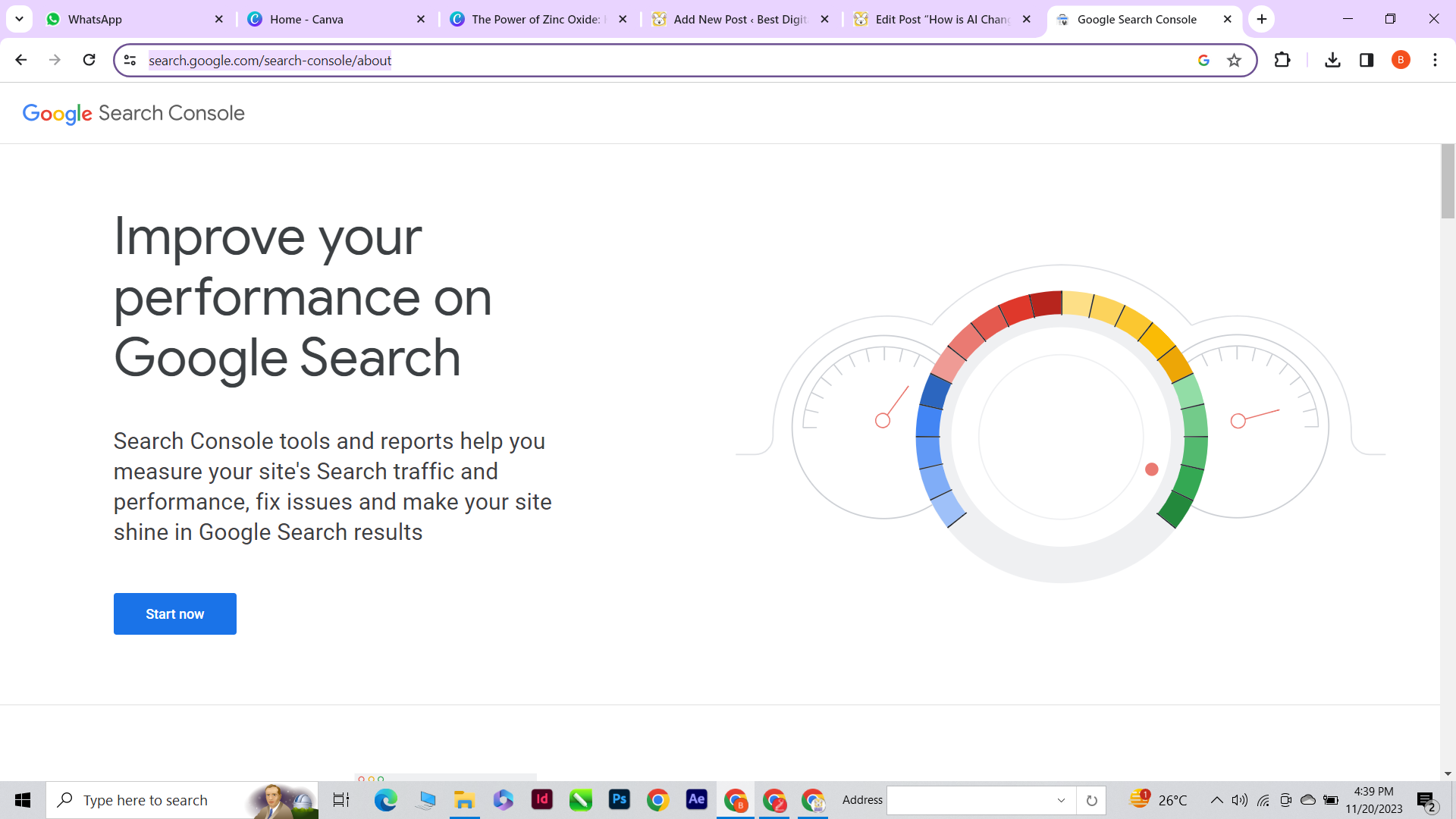Check the battery status tray icon
This screenshot has width=1456, height=819.
[1331, 800]
